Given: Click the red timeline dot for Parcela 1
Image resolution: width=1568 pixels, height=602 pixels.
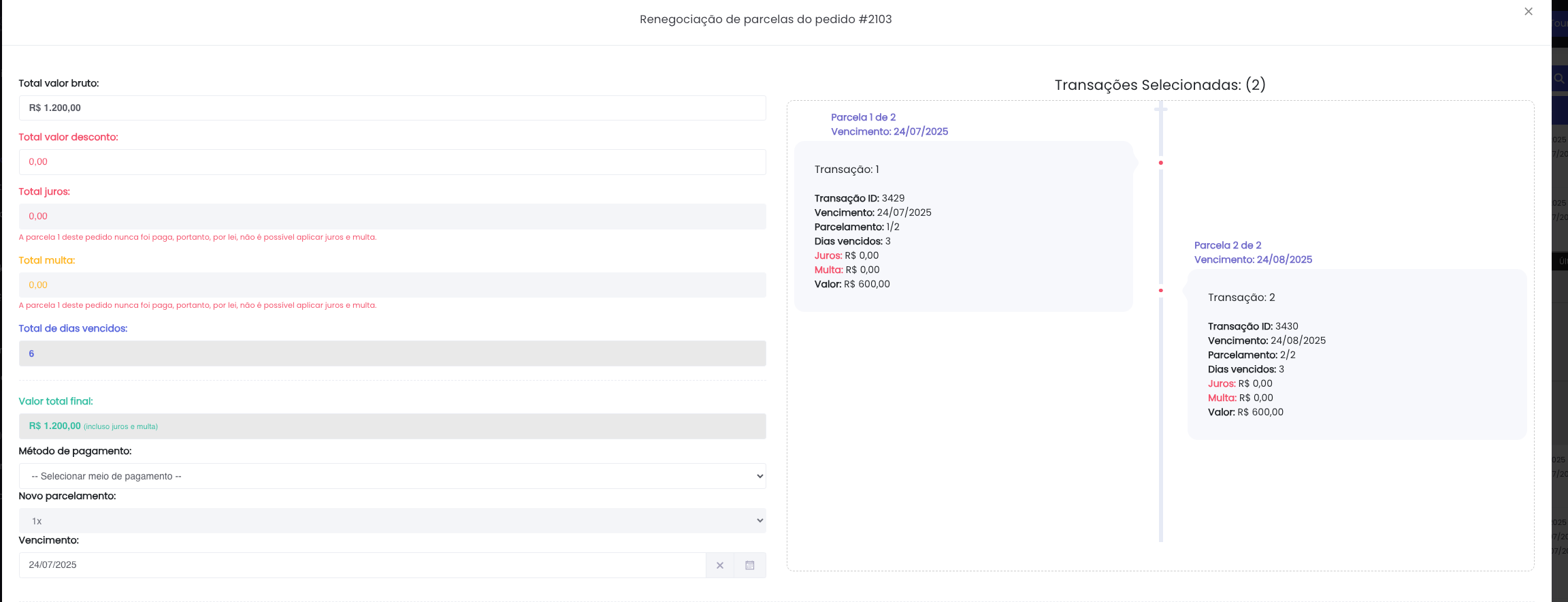Looking at the screenshot, I should (x=1161, y=163).
